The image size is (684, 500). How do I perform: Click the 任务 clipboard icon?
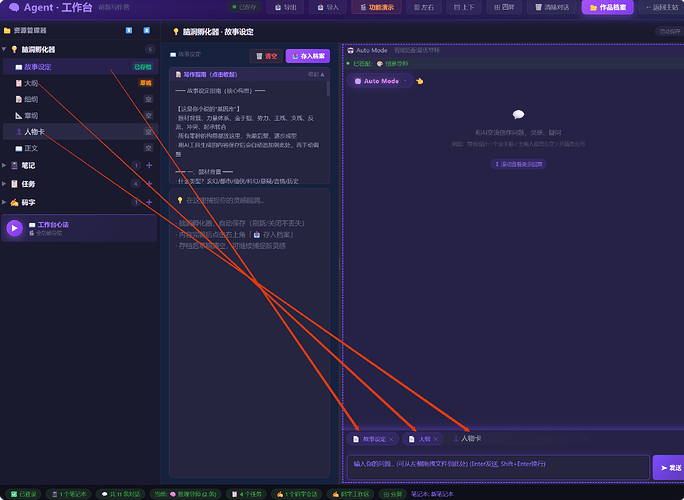[x=14, y=184]
